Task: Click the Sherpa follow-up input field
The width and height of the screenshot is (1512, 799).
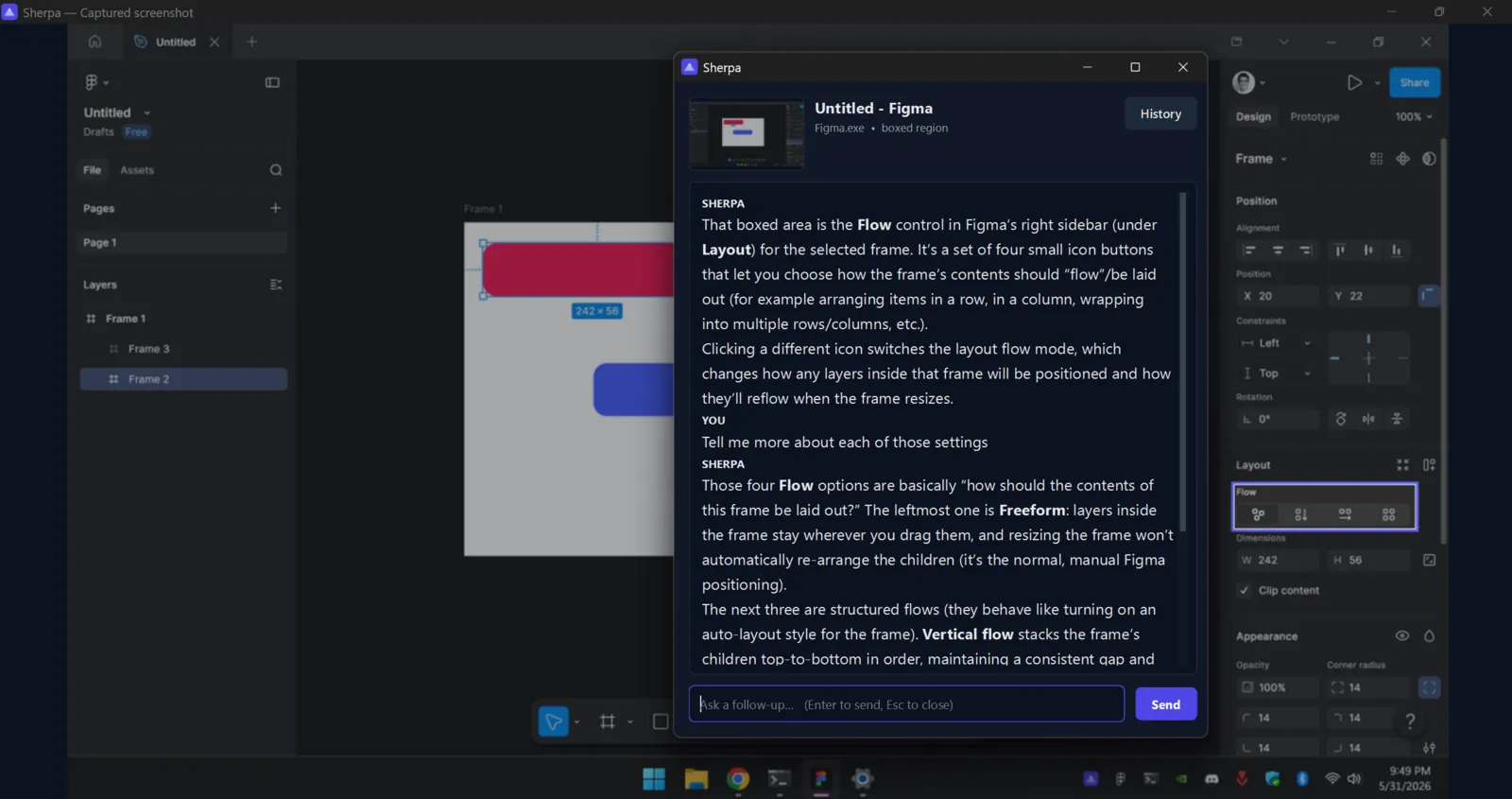Action: click(x=906, y=704)
